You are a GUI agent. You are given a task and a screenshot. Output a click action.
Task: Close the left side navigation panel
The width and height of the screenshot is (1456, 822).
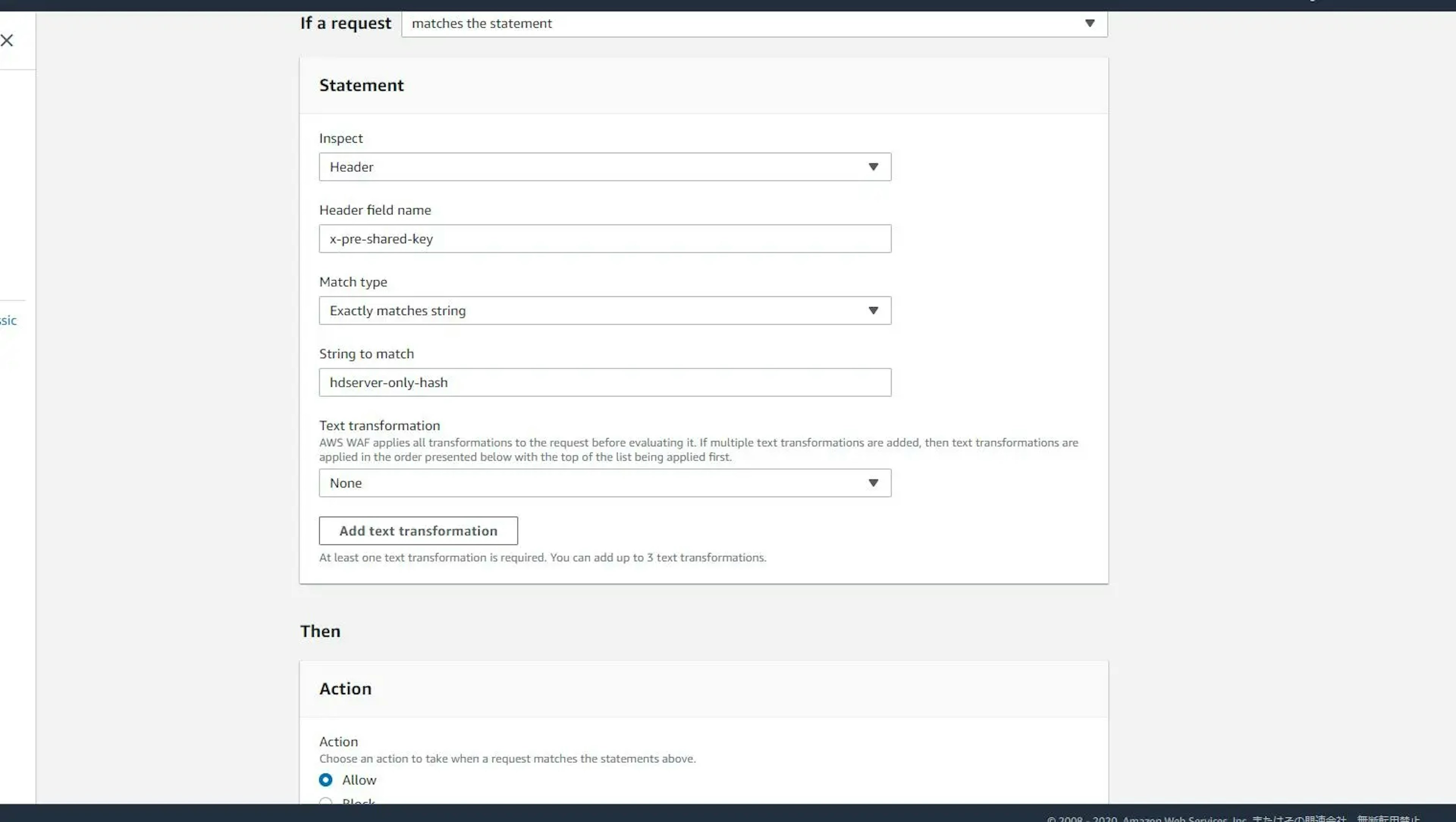click(x=7, y=40)
